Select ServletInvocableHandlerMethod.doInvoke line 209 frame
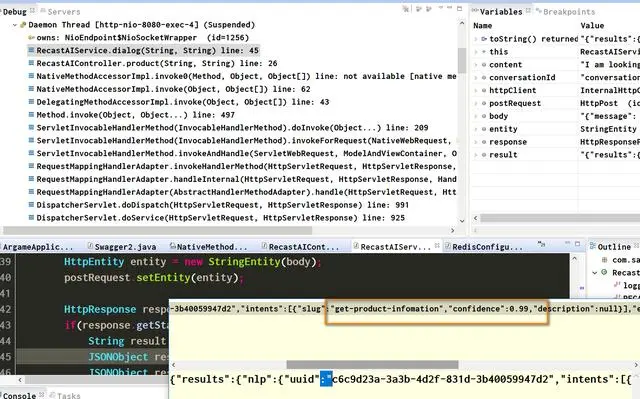 click(232, 128)
